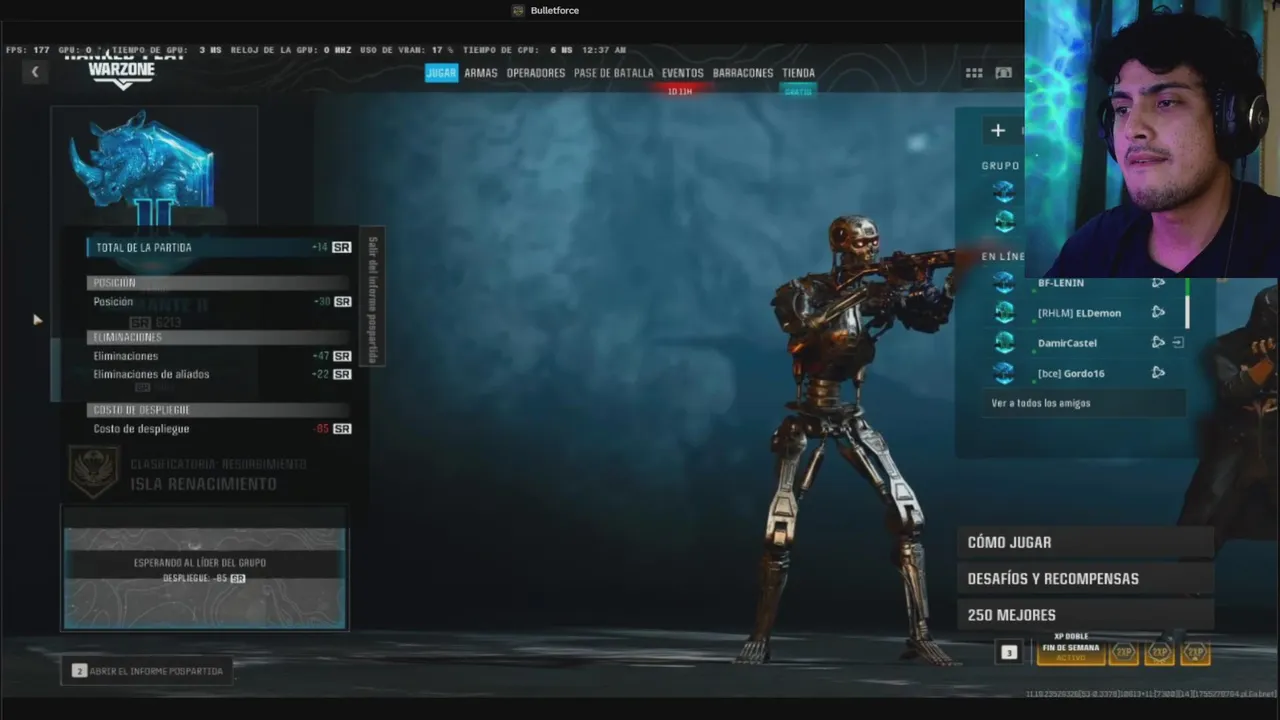The width and height of the screenshot is (1280, 720).
Task: Switch to the OPERADORES tab
Action: (x=536, y=73)
